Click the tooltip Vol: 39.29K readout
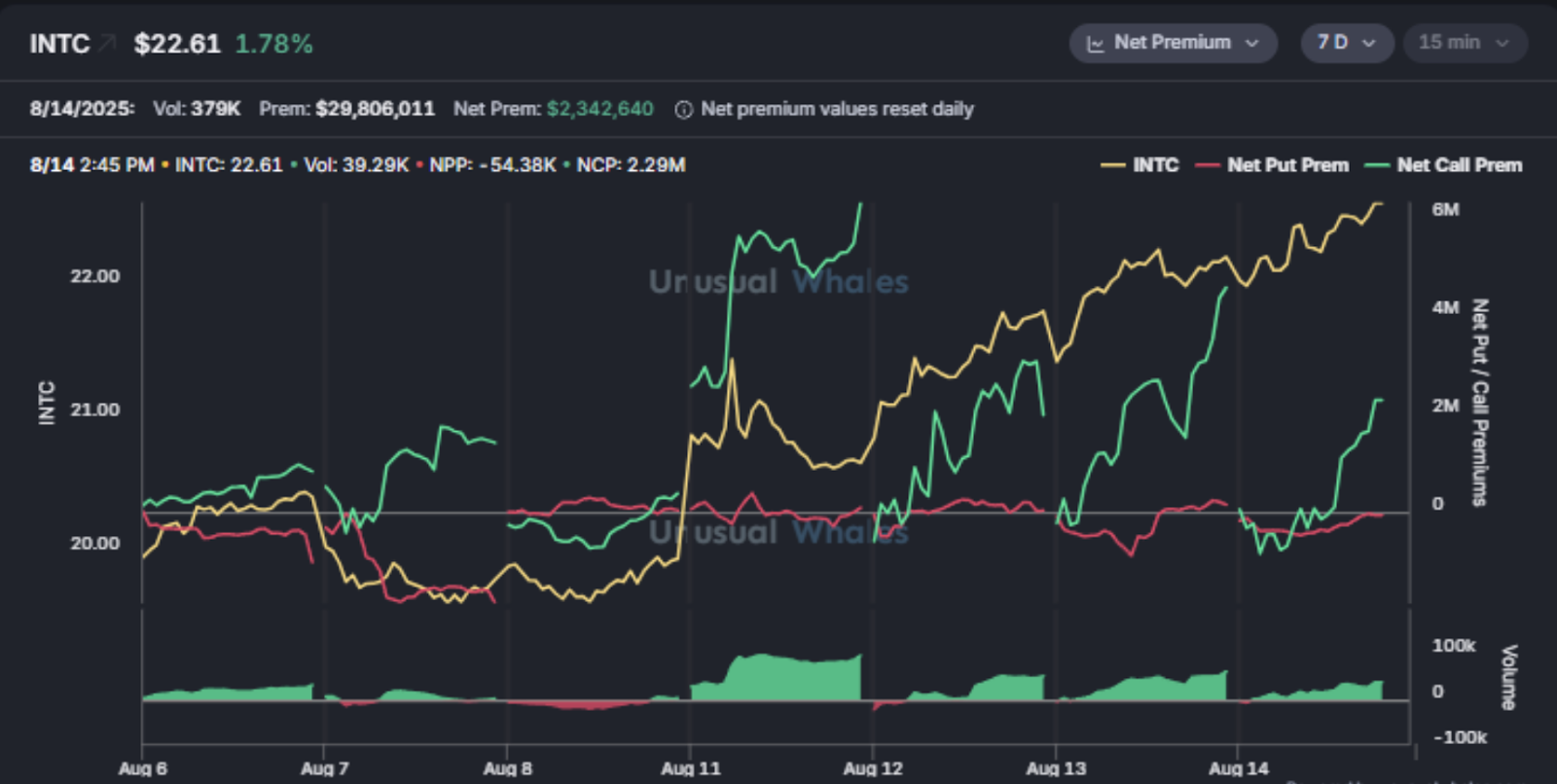The height and width of the screenshot is (784, 1557). tap(356, 165)
